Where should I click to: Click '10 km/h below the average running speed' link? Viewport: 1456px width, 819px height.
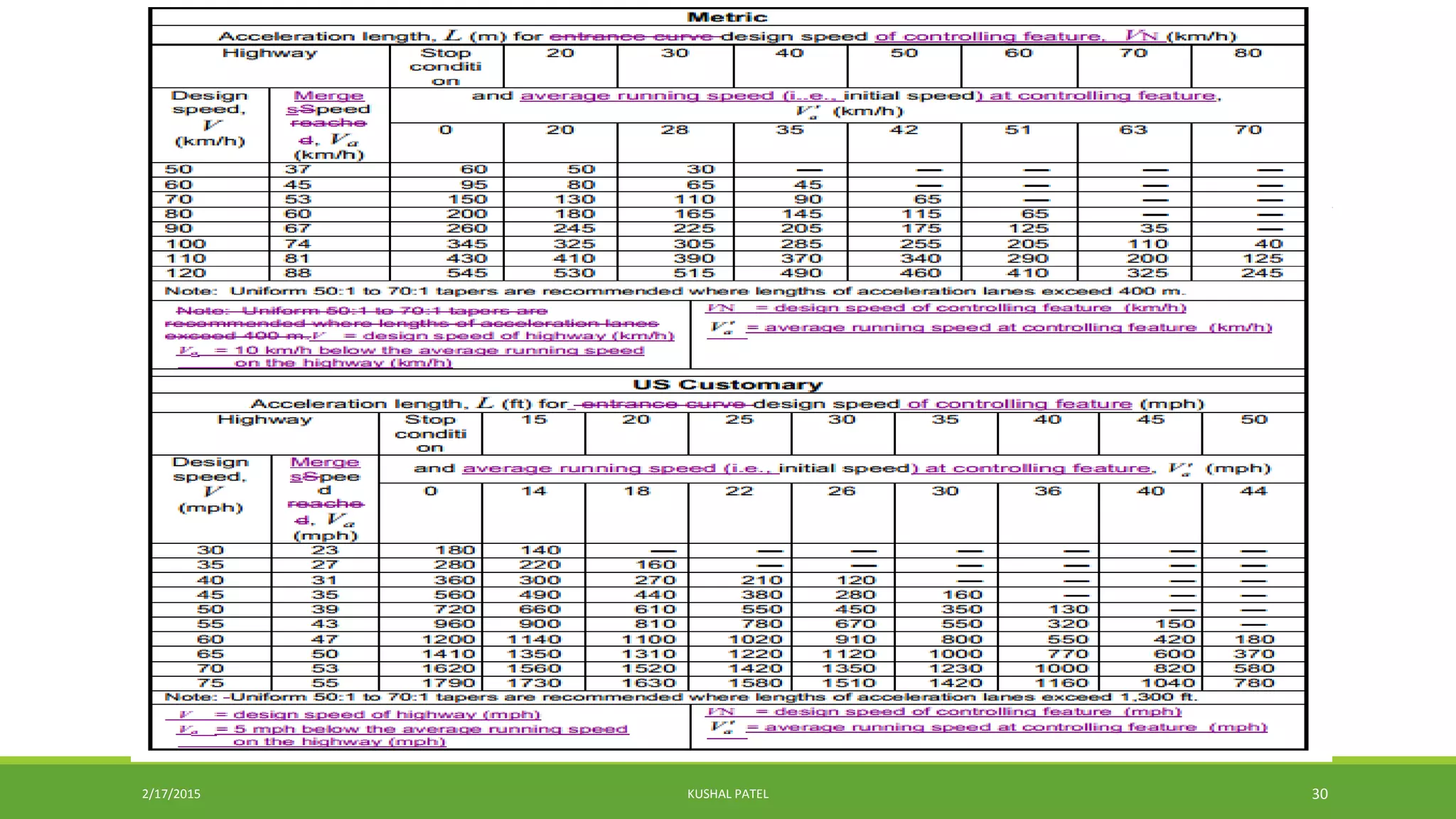point(439,350)
